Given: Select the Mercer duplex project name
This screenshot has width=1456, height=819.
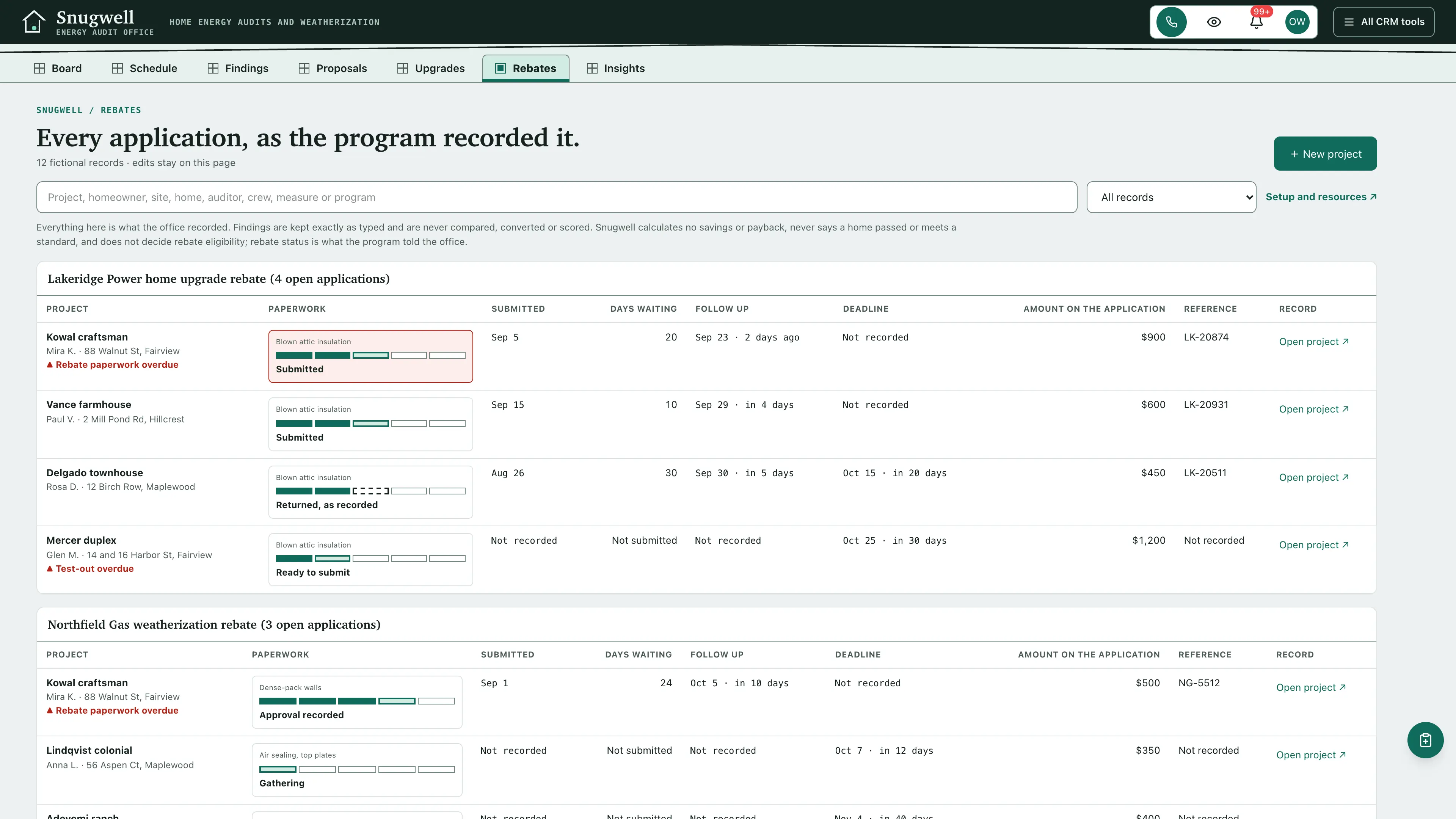Looking at the screenshot, I should 82,540.
